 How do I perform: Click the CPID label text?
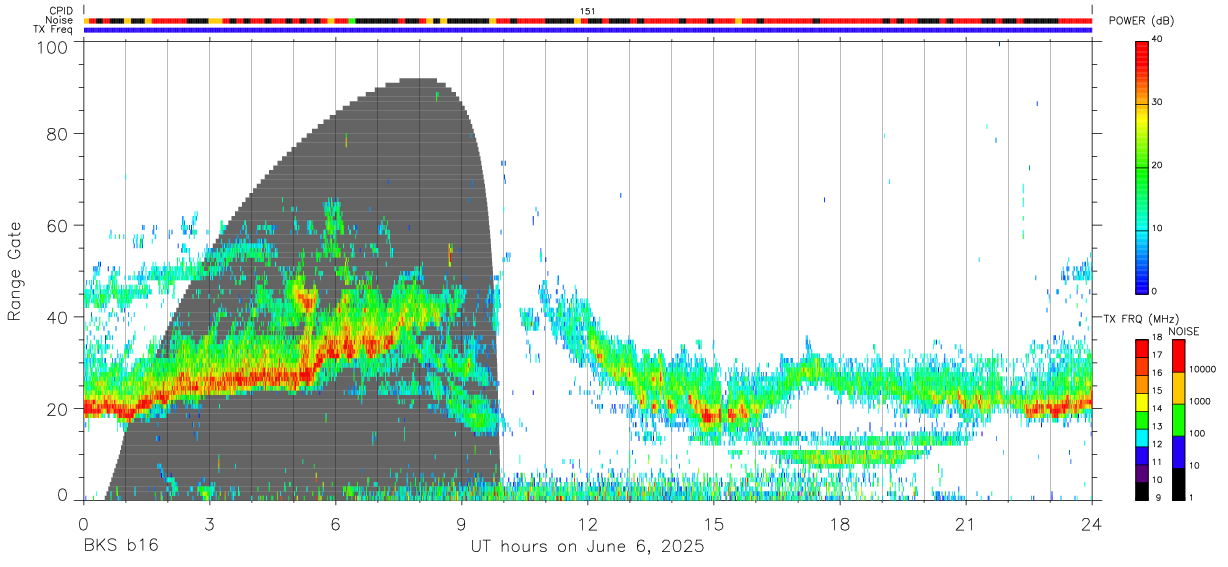[x=61, y=11]
